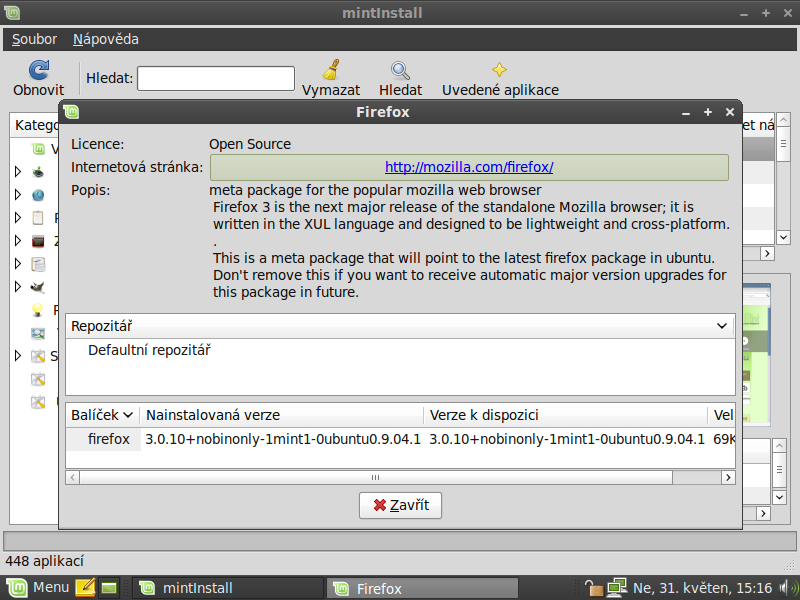Screen dimensions: 800x600
Task: Select the Defaultní repozitář row
Action: [x=401, y=351]
